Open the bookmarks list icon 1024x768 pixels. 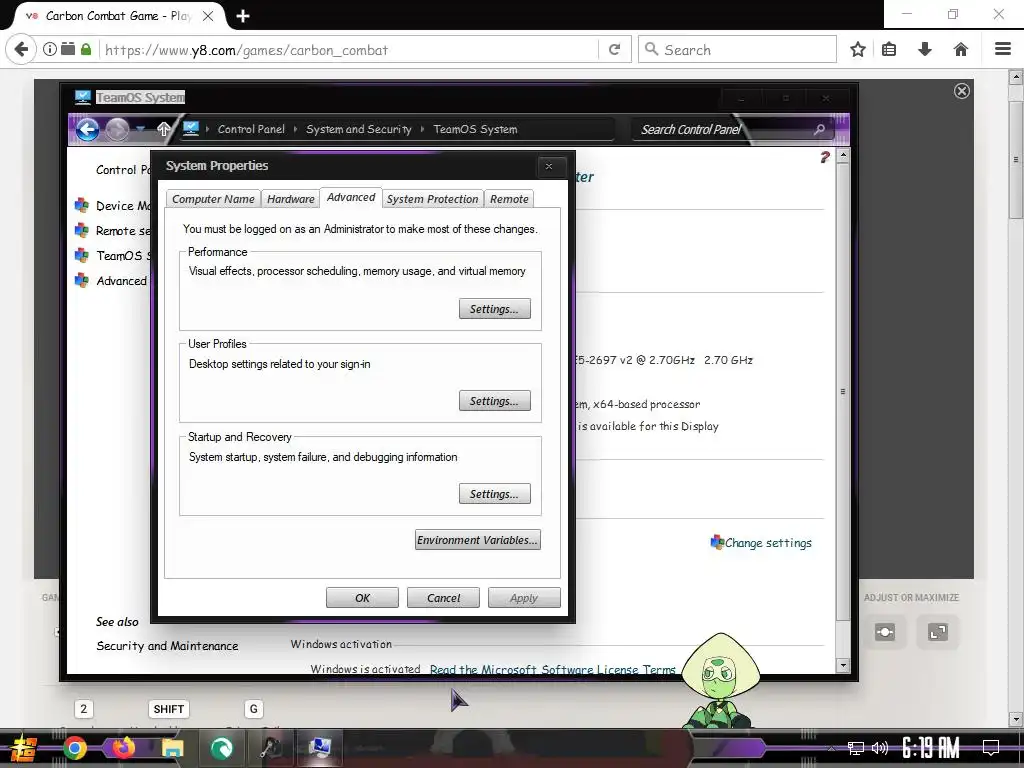(x=889, y=50)
